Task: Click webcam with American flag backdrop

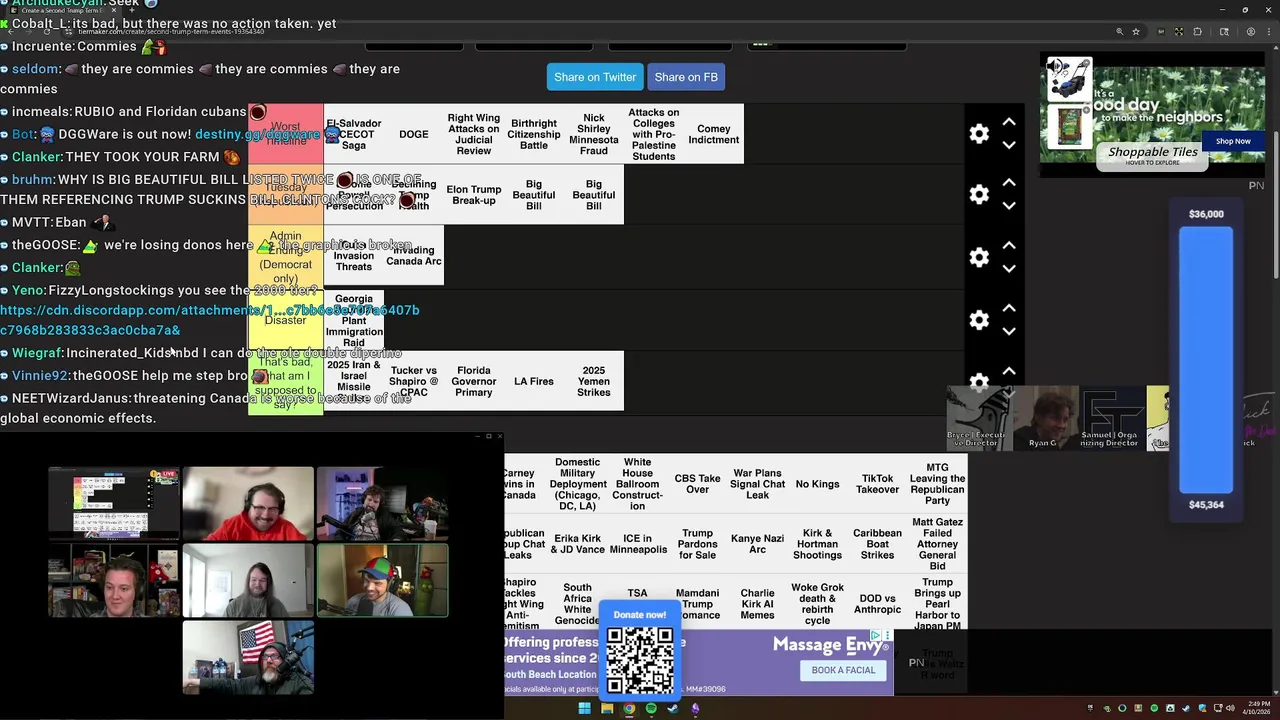Action: [248, 657]
